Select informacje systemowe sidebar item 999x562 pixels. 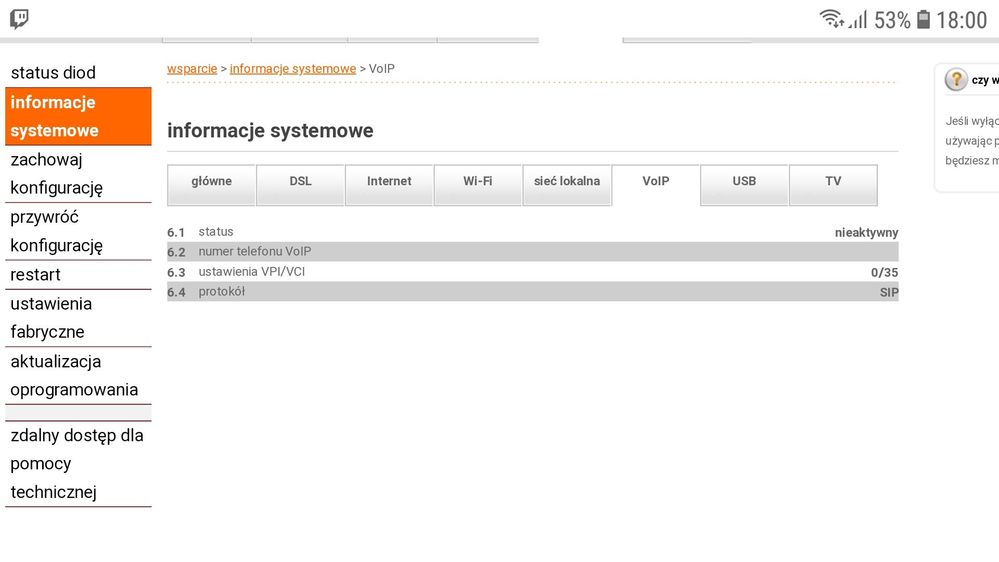pyautogui.click(x=78, y=117)
